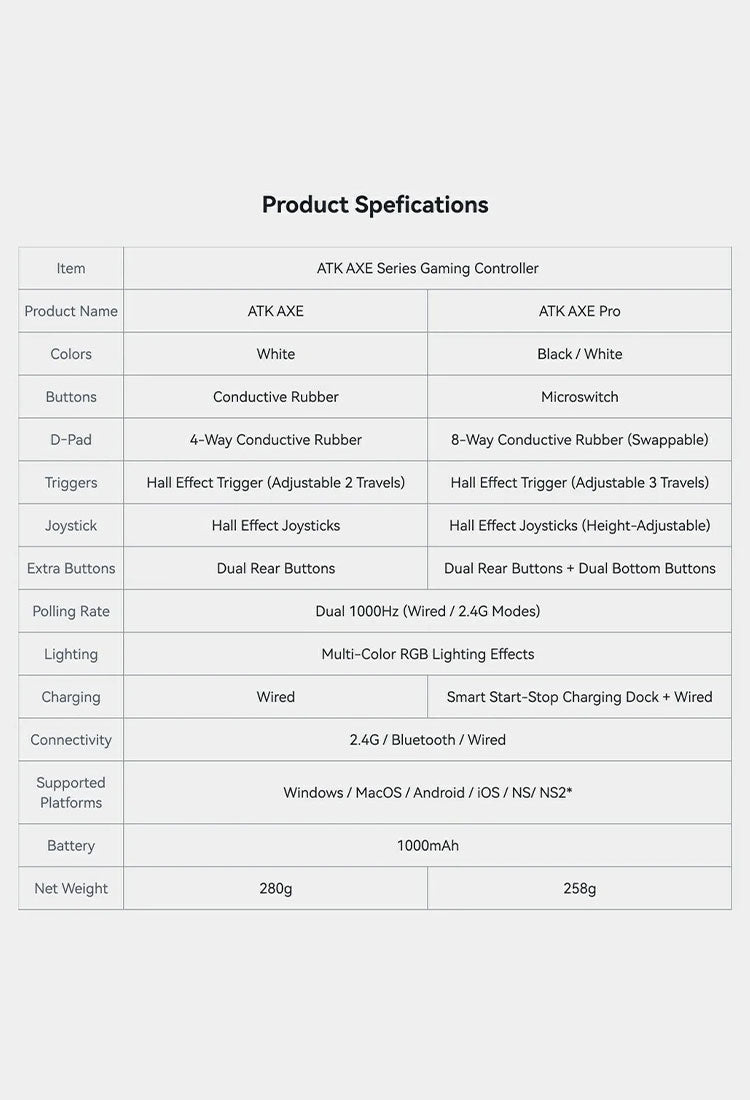Image resolution: width=750 pixels, height=1100 pixels.
Task: Click the Dual 1000Hz polling rate value
Action: (x=427, y=611)
